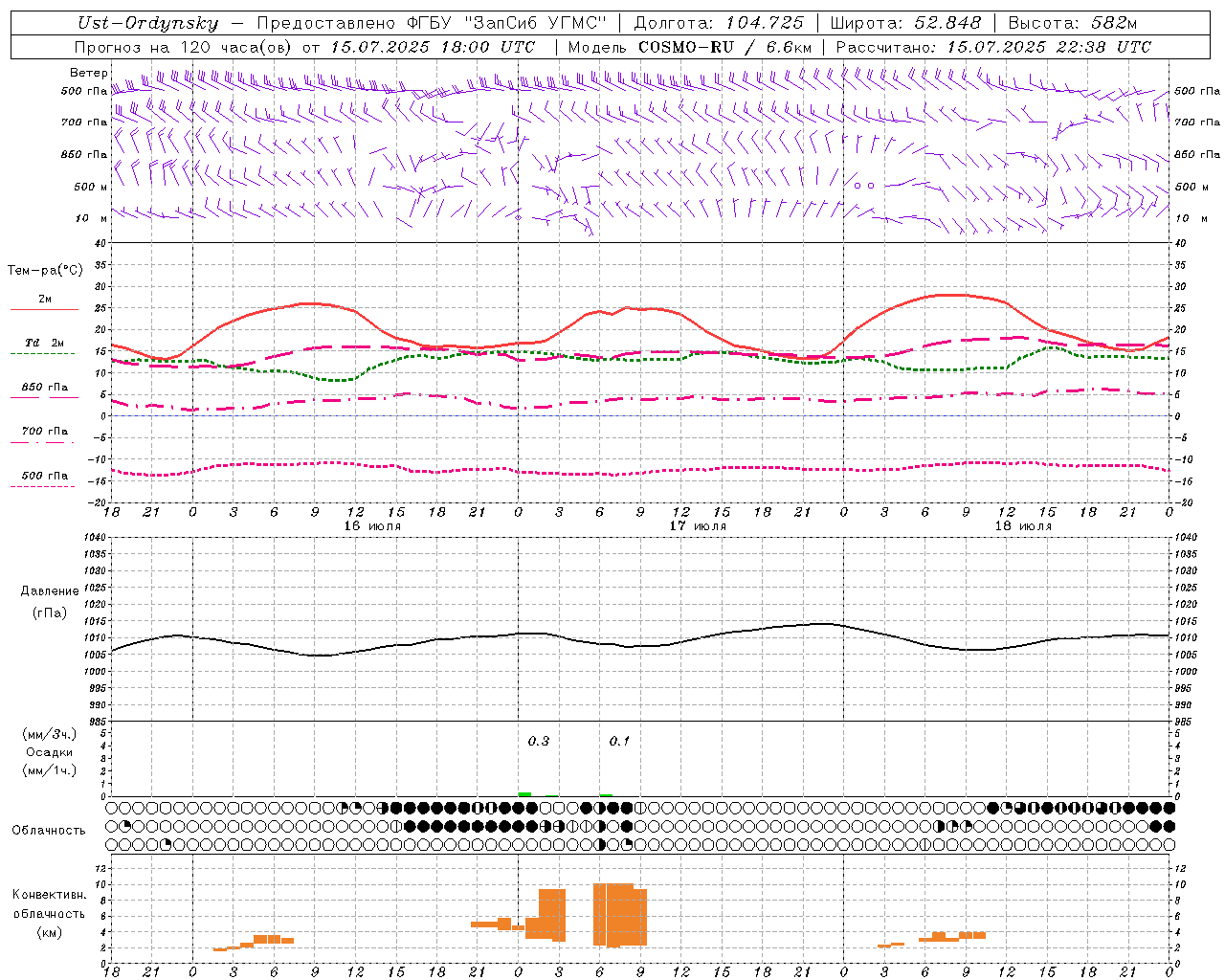Click the 850 гПа temperature legend entry

tap(45, 388)
